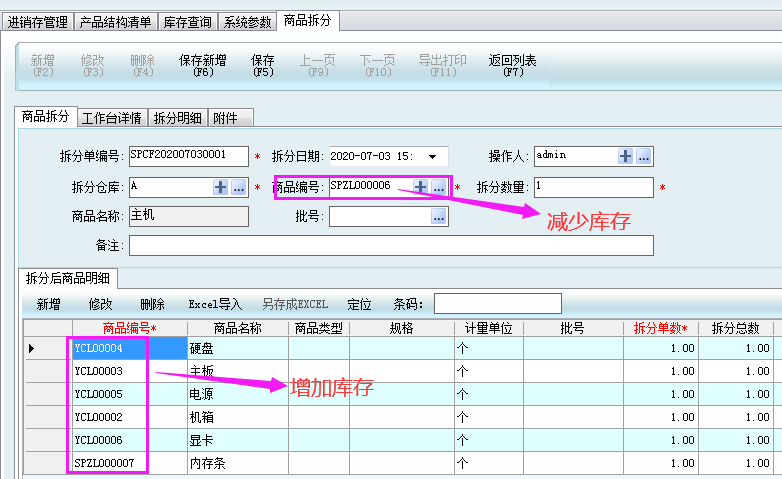Switch to the 库存查询 tab
The height and width of the screenshot is (479, 782).
(187, 21)
